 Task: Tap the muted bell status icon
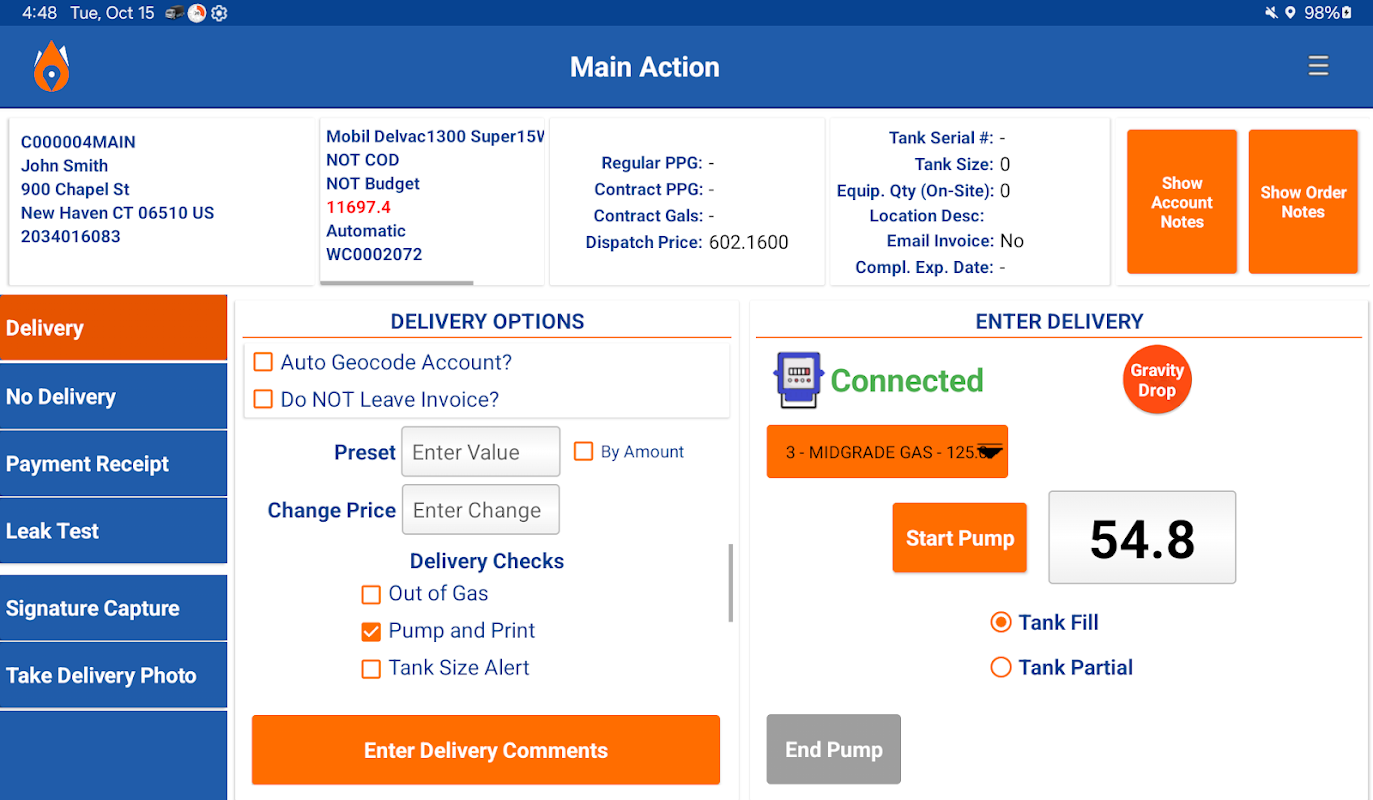(1270, 13)
